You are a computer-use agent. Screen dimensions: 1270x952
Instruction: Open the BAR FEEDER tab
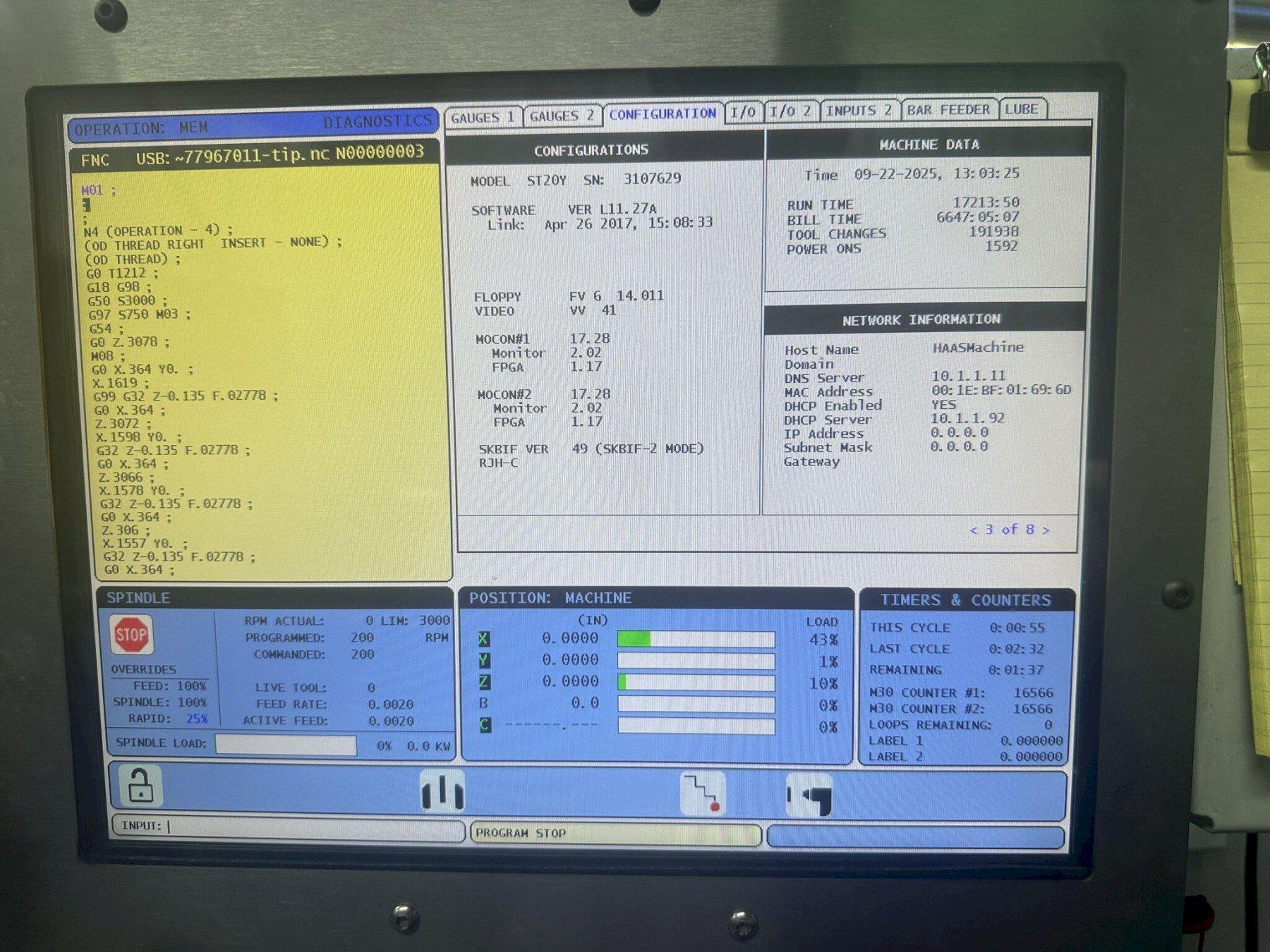(x=948, y=110)
